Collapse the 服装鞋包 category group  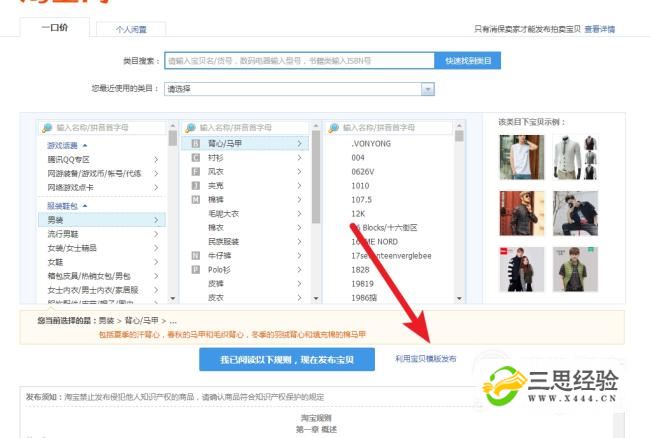coord(84,205)
